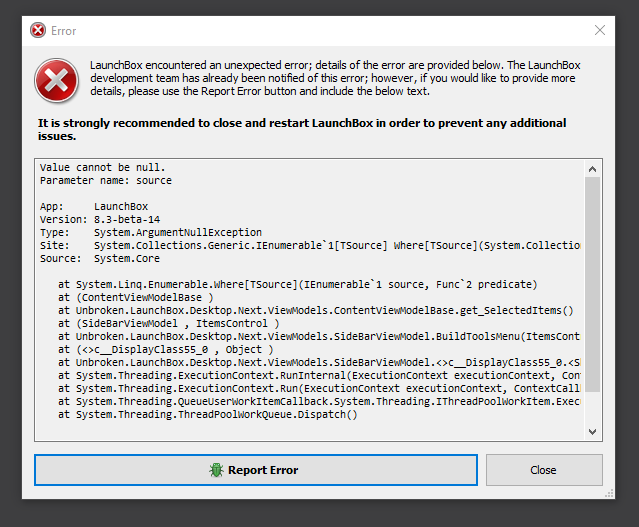Click the Report Error button

(x=256, y=470)
